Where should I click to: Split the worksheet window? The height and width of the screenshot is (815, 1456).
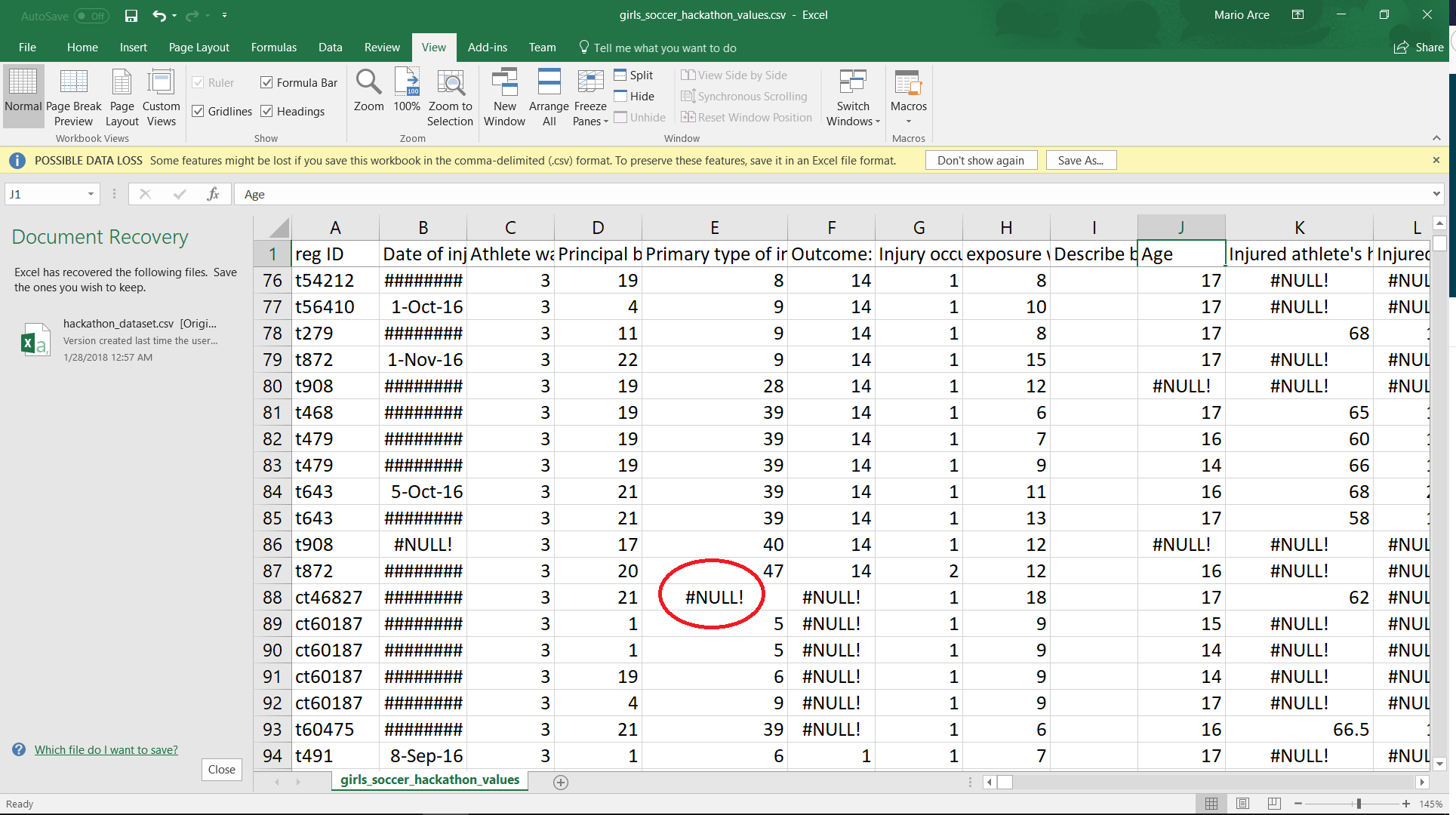pos(634,75)
